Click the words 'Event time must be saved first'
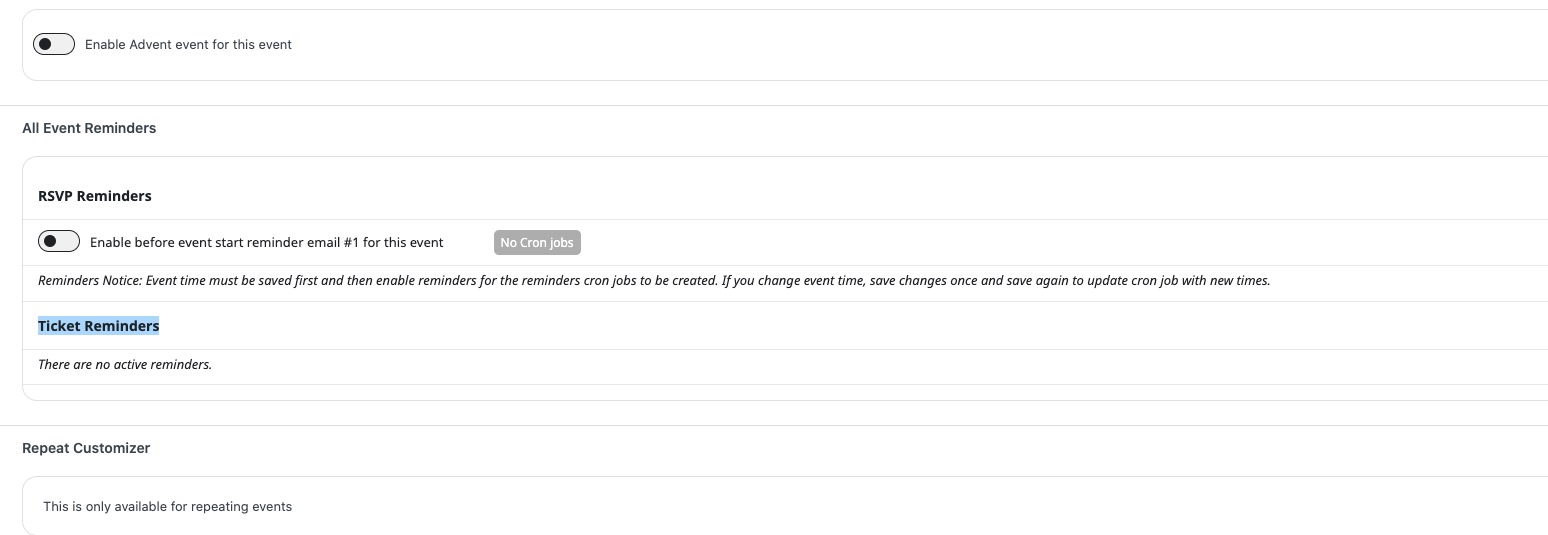This screenshot has height=535, width=1548. (233, 280)
